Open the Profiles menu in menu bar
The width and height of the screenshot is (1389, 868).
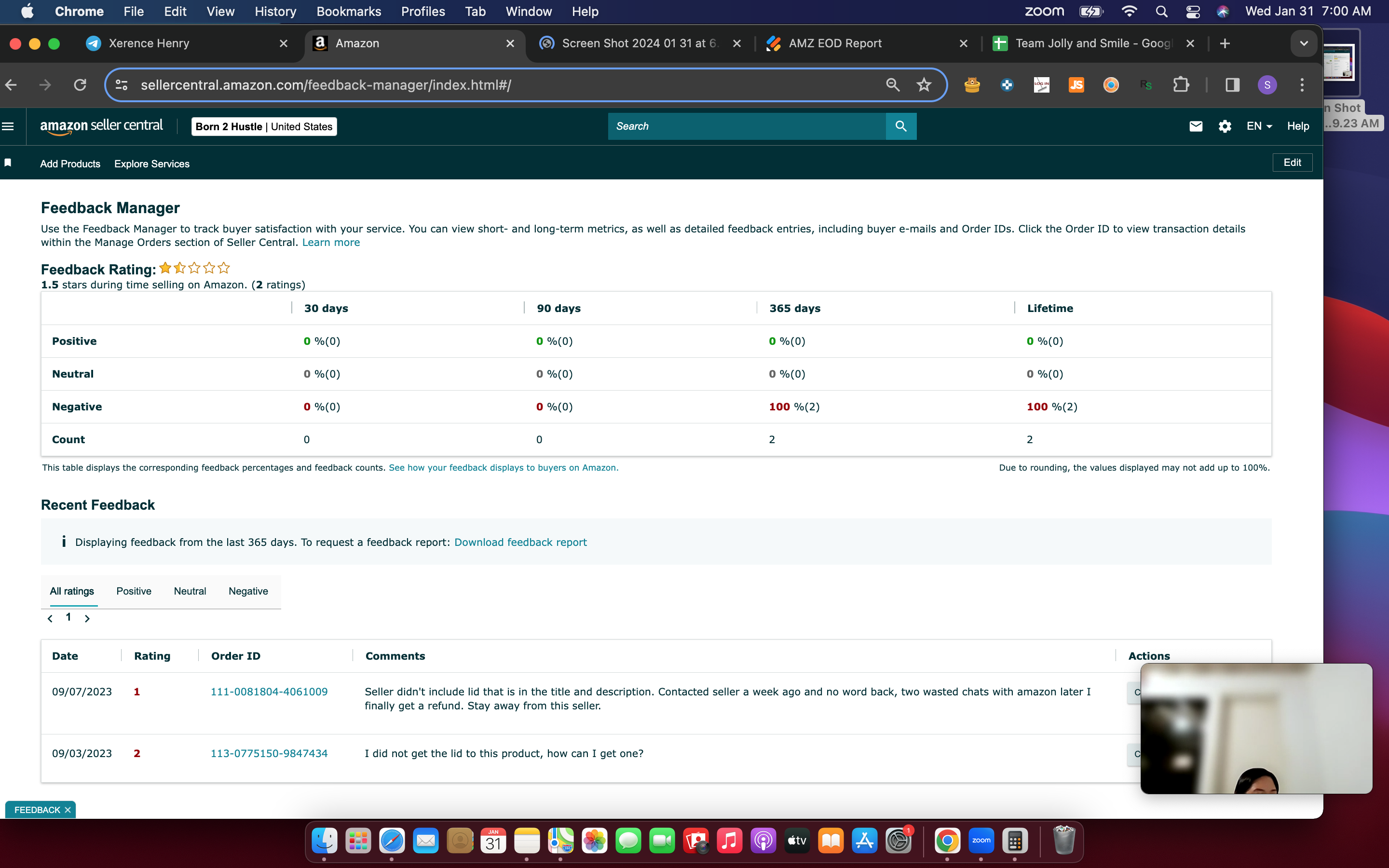(423, 12)
